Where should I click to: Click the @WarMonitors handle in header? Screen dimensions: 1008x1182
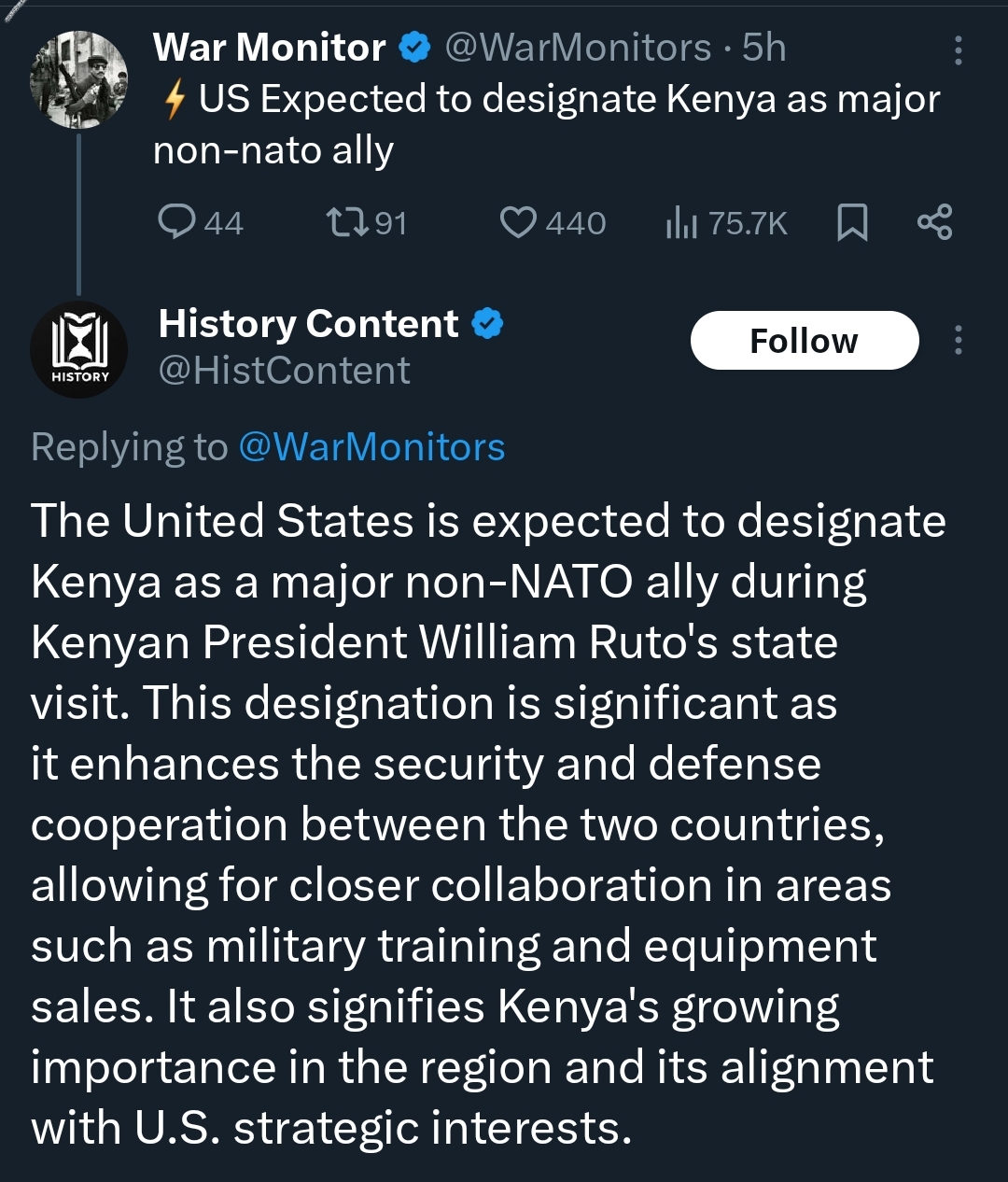pos(578,48)
